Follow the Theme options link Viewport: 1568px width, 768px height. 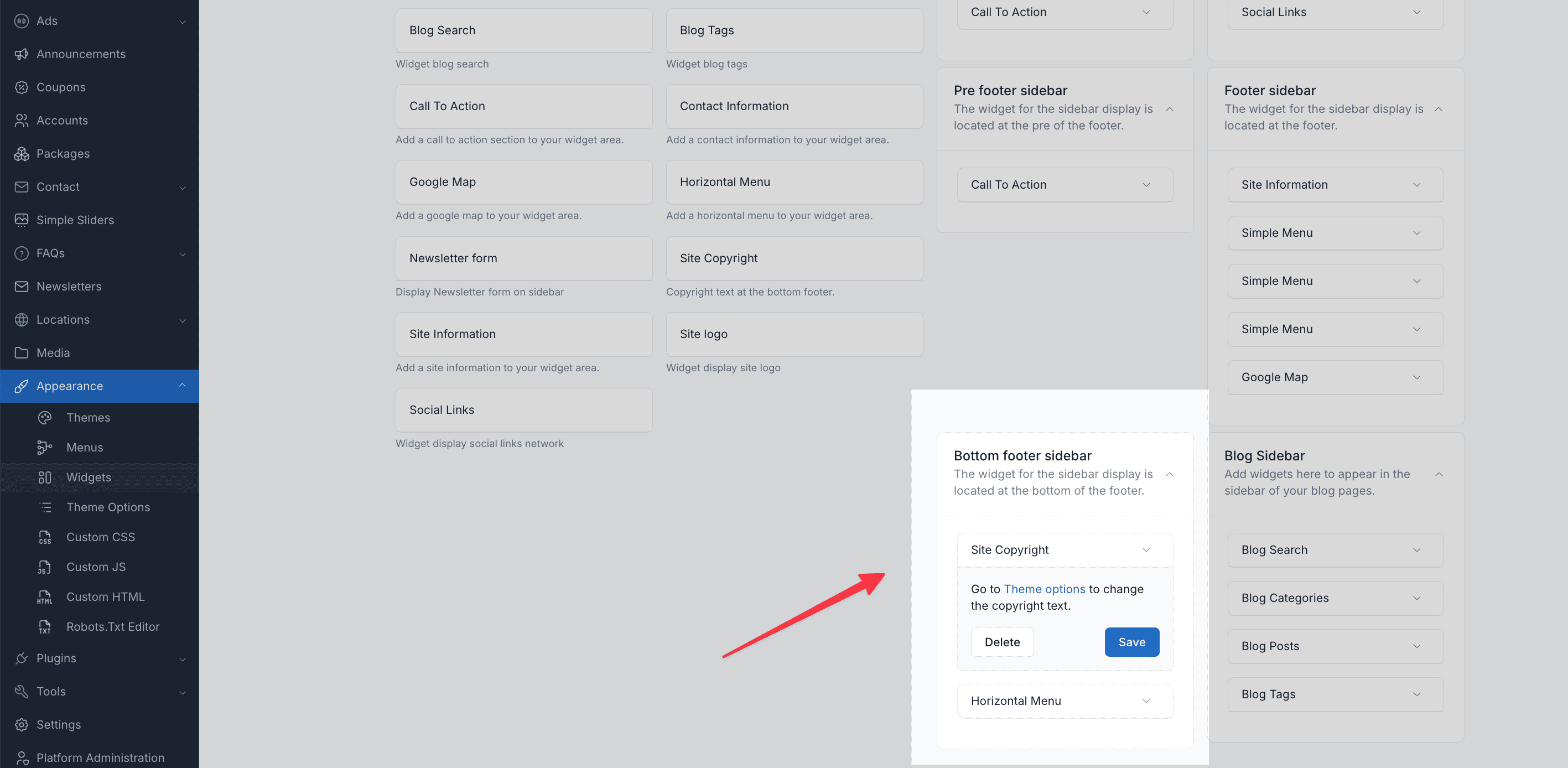(1044, 589)
